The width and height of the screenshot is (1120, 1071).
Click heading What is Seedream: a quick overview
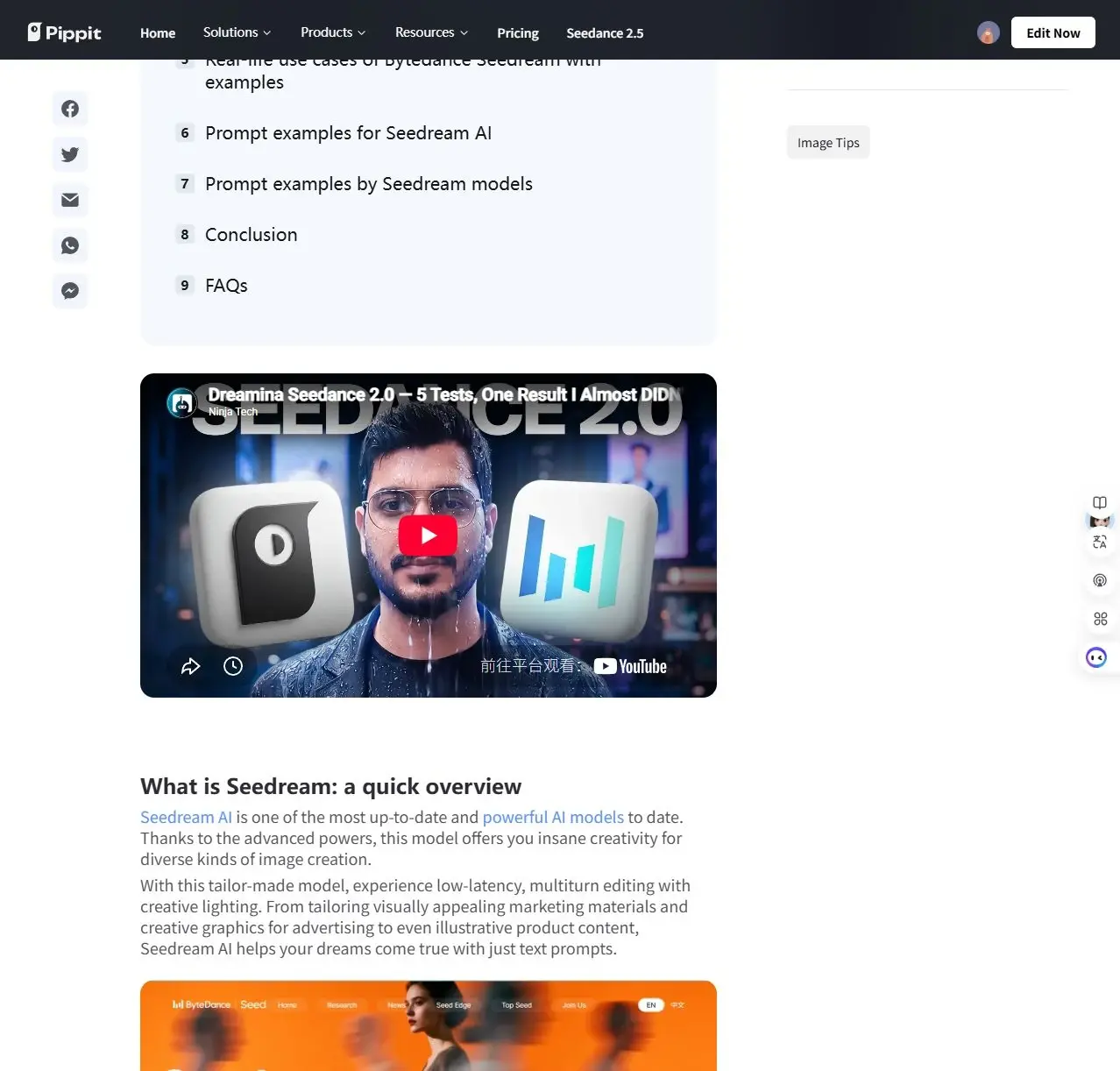tap(330, 786)
